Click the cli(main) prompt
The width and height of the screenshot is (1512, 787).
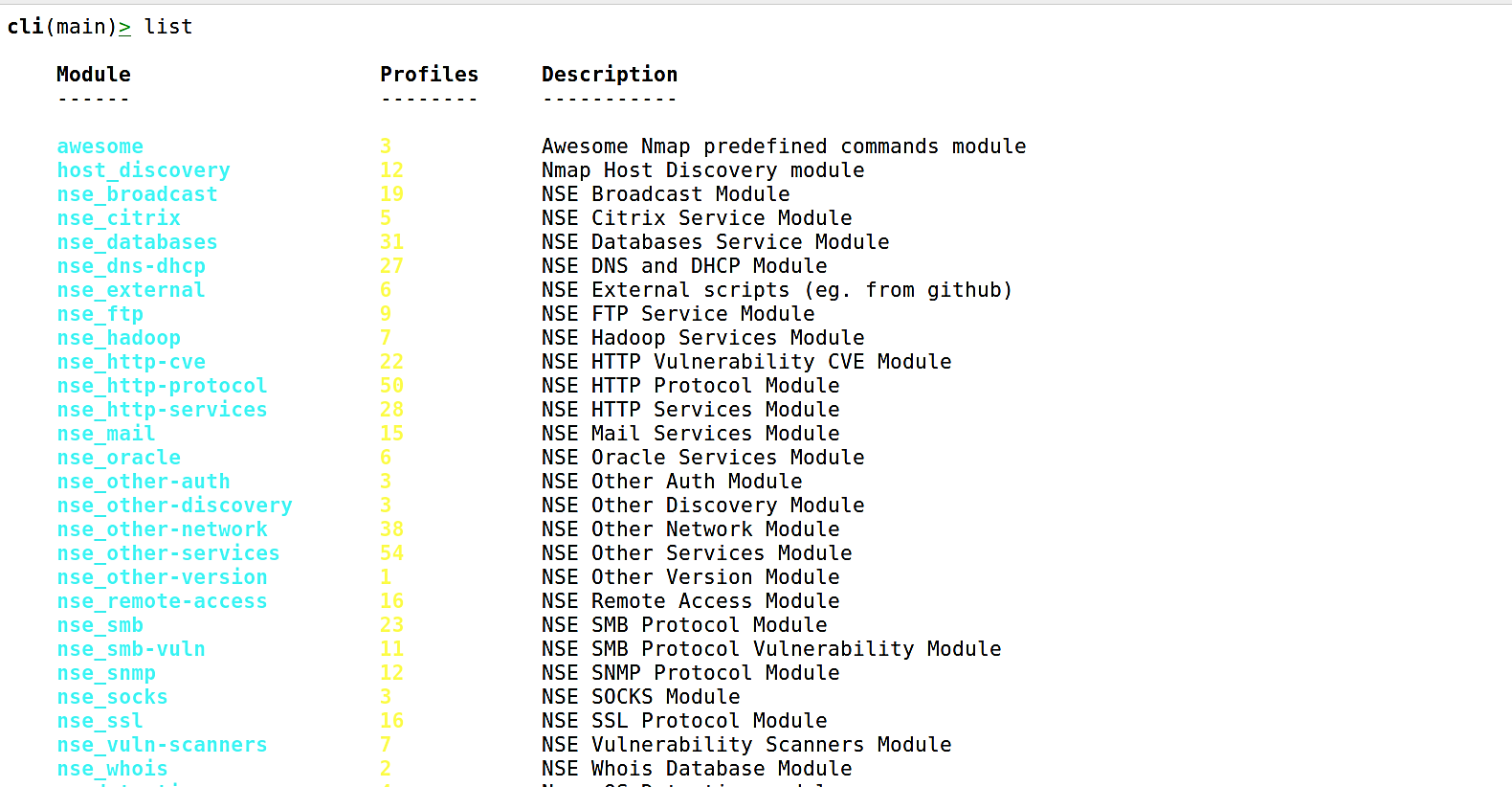68,27
